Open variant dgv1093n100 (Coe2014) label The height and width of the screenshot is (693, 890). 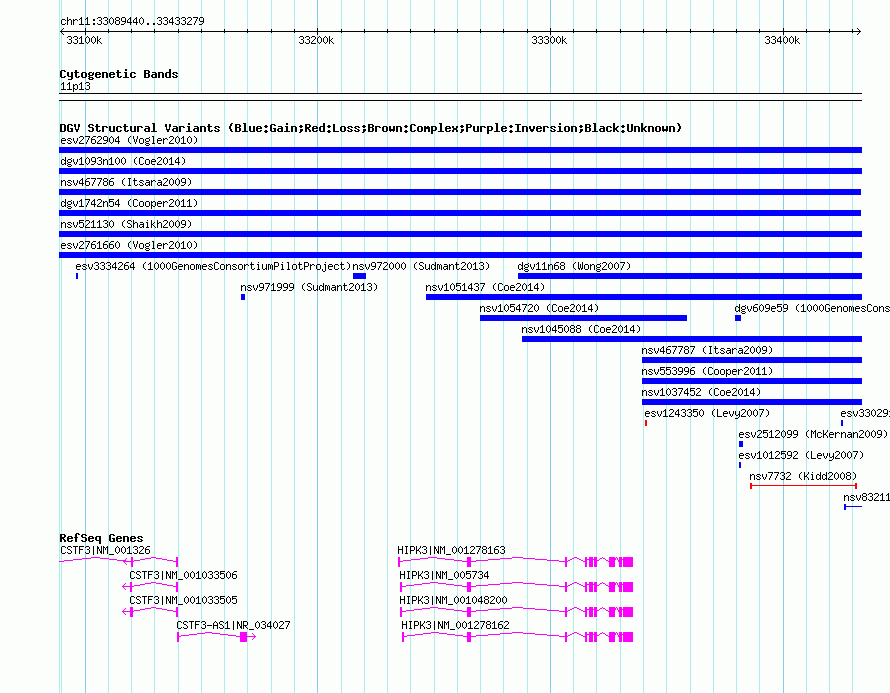[x=123, y=161]
